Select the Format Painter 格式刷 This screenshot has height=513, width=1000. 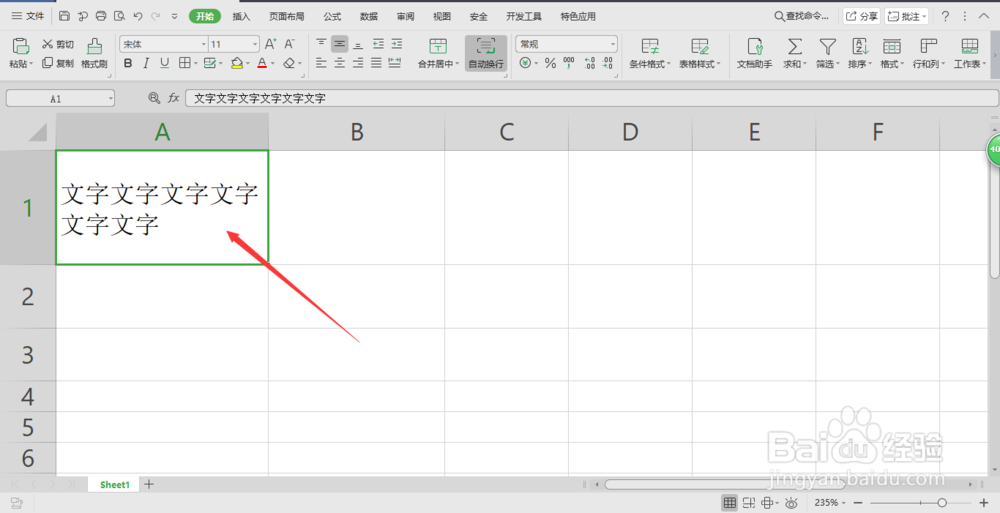click(94, 53)
